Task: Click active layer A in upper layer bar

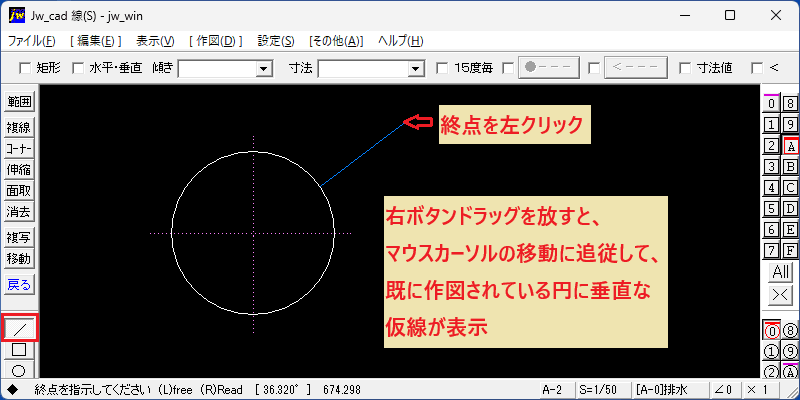Action: (790, 146)
